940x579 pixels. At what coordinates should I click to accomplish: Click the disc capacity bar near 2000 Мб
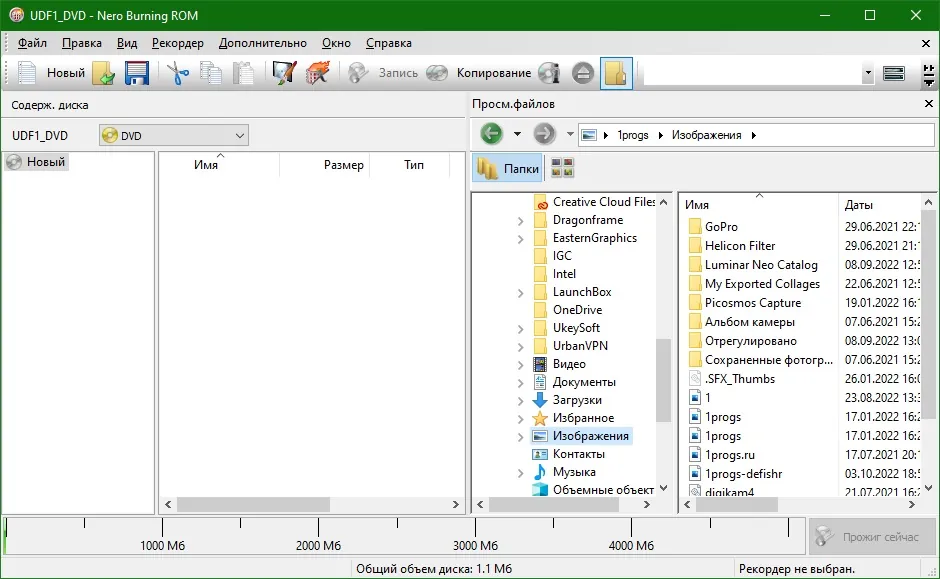(x=318, y=536)
